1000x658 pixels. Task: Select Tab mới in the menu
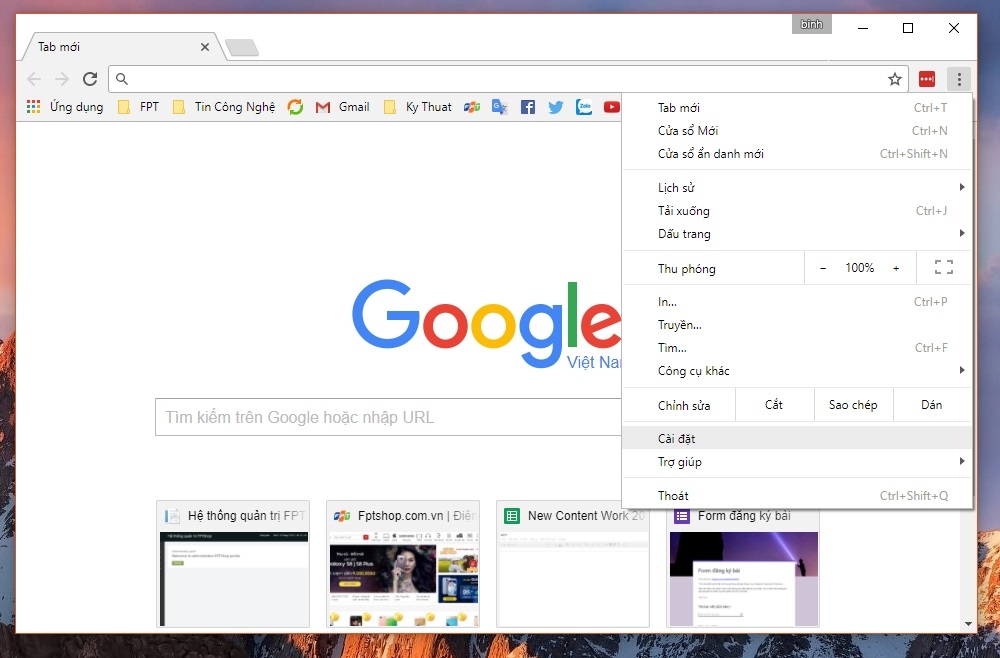797,107
